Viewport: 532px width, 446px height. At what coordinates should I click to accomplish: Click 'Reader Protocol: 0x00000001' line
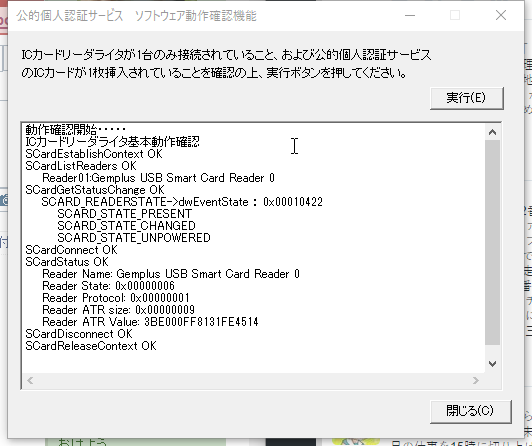[x=116, y=298]
